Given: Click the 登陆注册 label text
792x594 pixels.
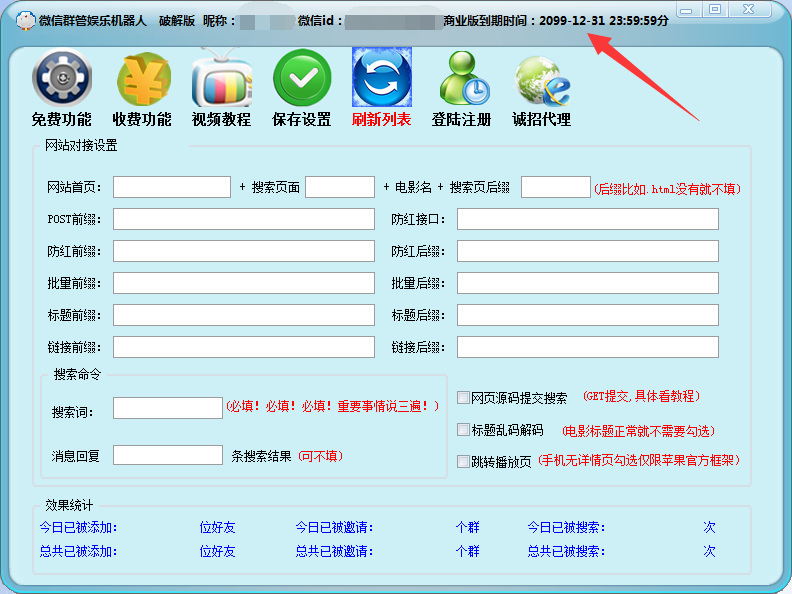Looking at the screenshot, I should (x=461, y=120).
